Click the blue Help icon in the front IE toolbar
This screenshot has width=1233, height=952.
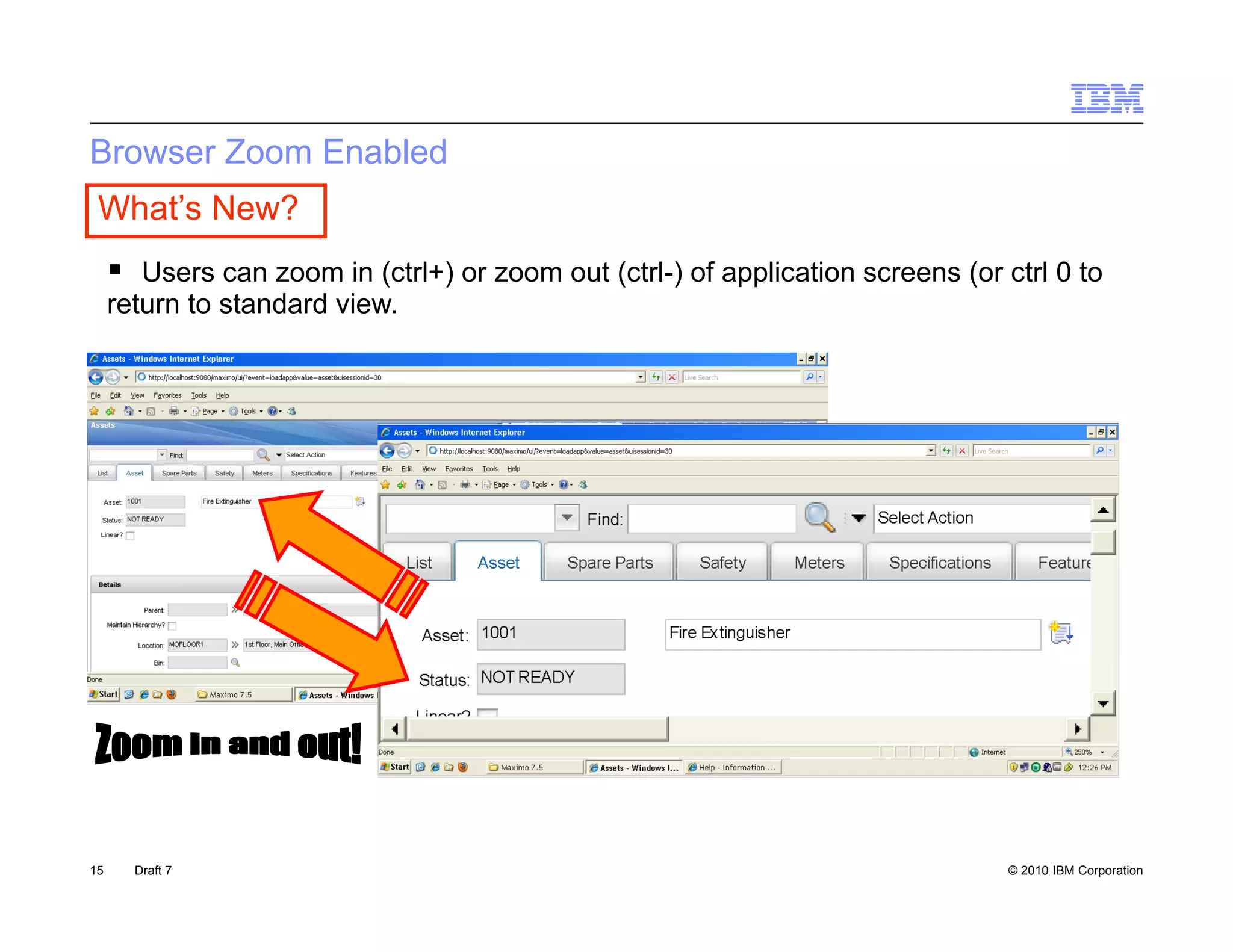click(564, 484)
